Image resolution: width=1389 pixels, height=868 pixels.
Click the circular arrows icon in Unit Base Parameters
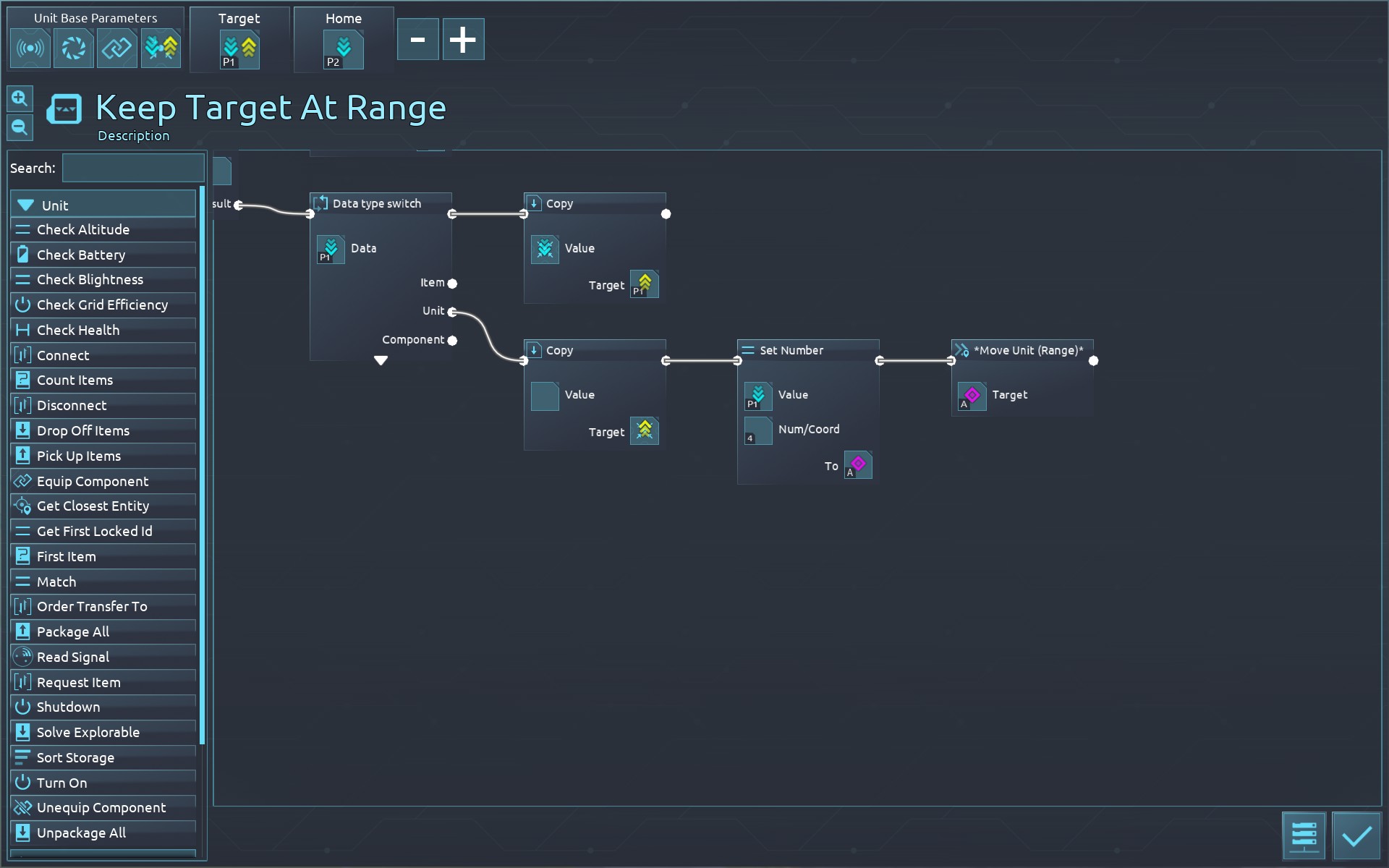74,48
